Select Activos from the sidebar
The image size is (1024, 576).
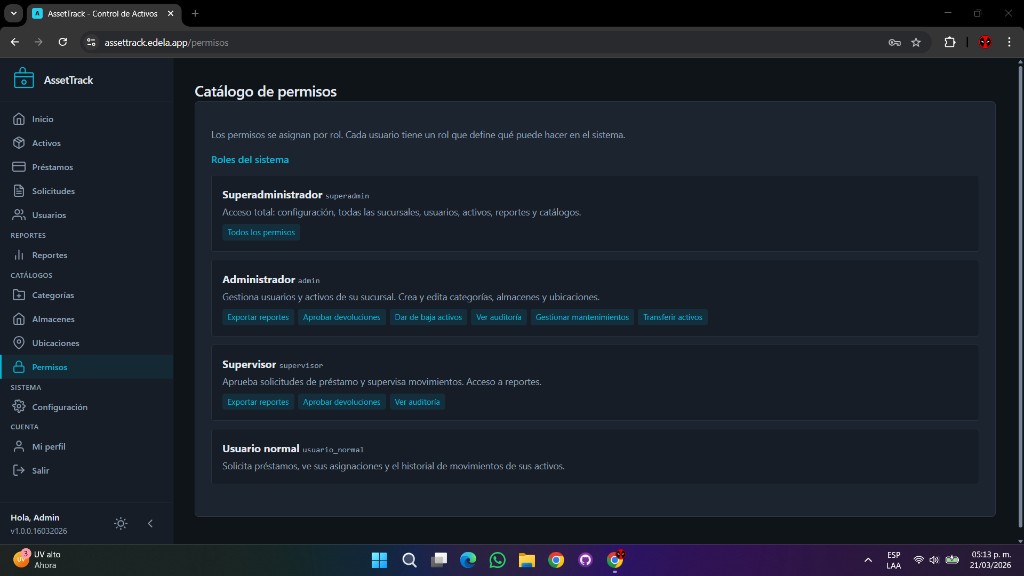click(48, 142)
